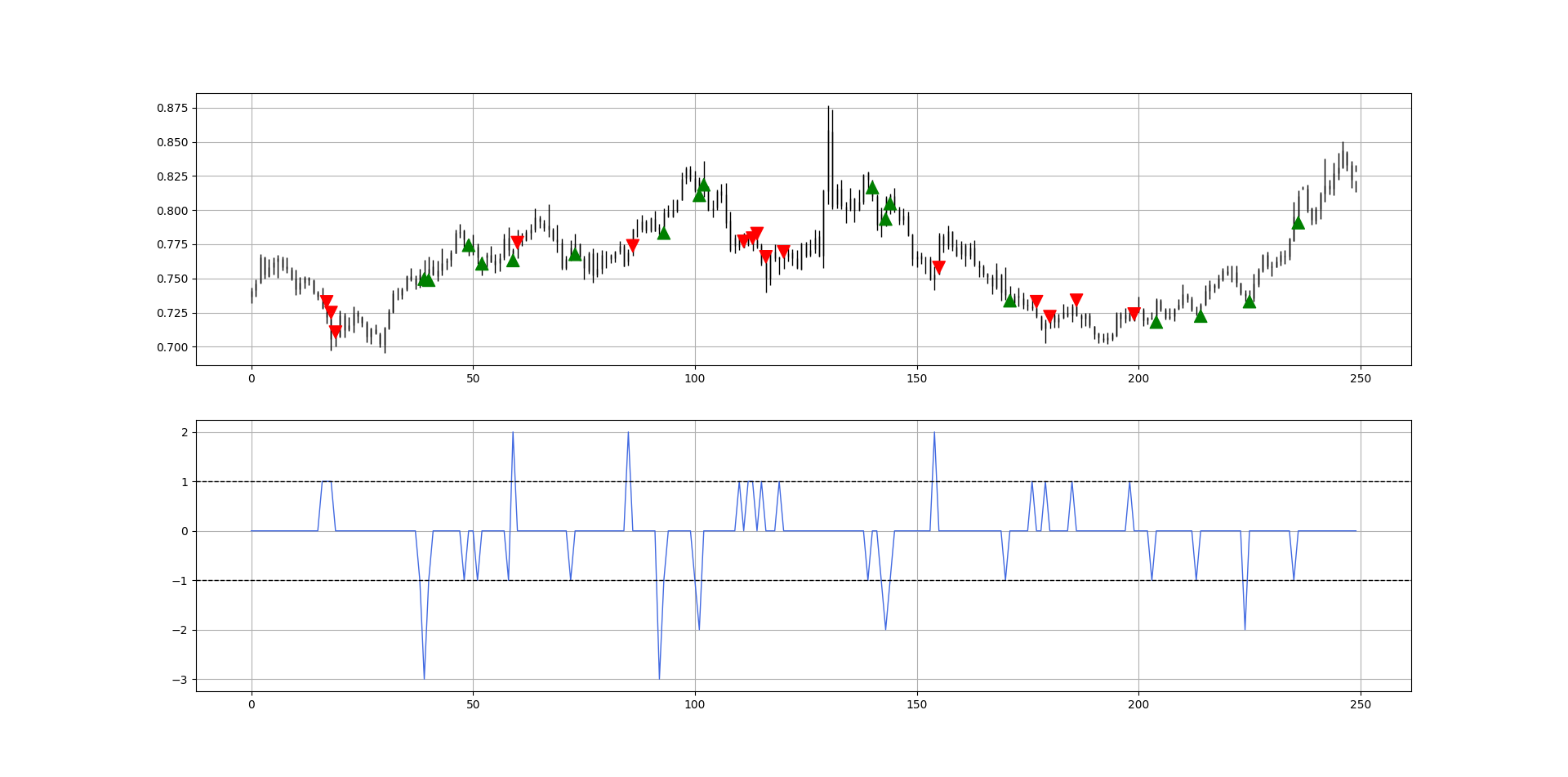Click the 150 x-axis label under the price chart
Image resolution: width=1568 pixels, height=777 pixels.
916,379
